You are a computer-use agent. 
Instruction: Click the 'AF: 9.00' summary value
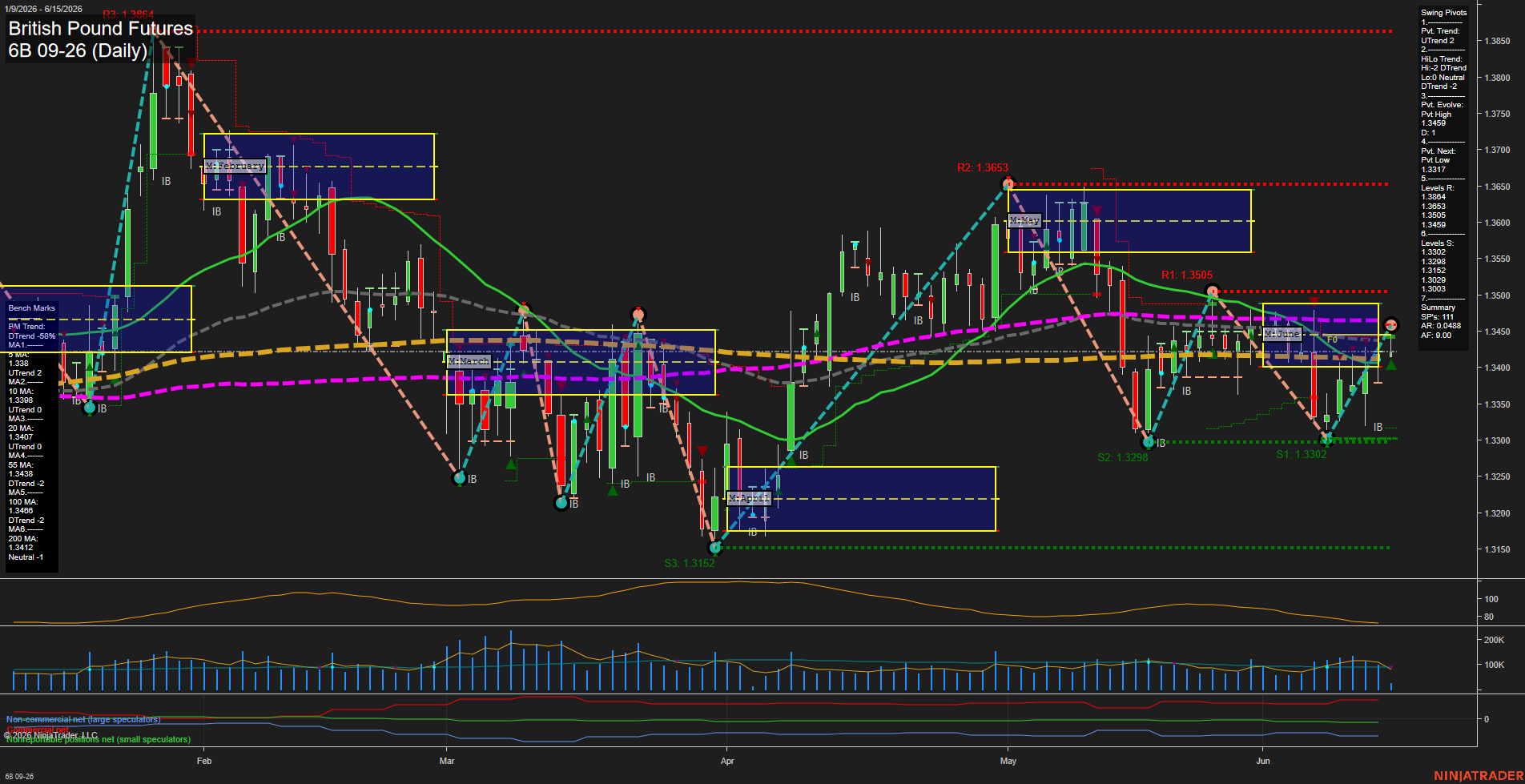click(x=1436, y=336)
